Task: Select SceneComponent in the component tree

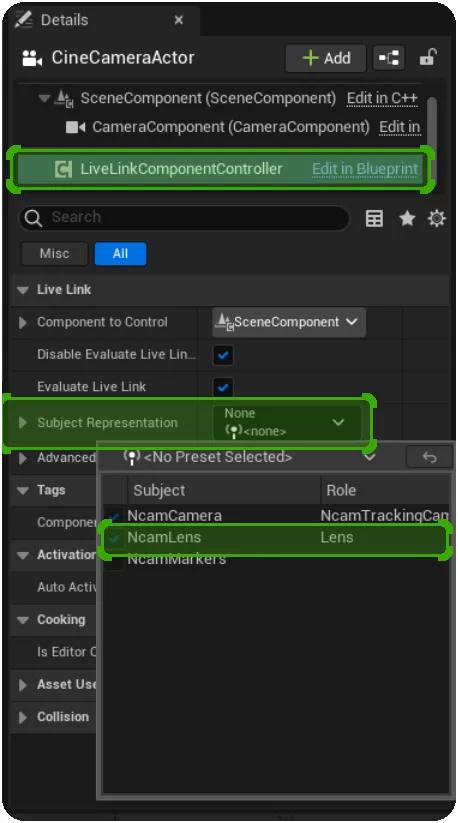Action: (x=208, y=98)
